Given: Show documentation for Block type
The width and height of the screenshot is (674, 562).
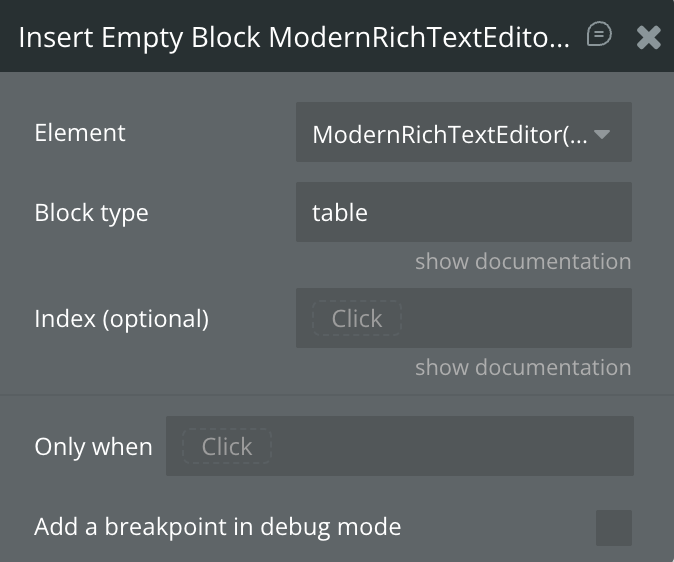Looking at the screenshot, I should [x=523, y=262].
